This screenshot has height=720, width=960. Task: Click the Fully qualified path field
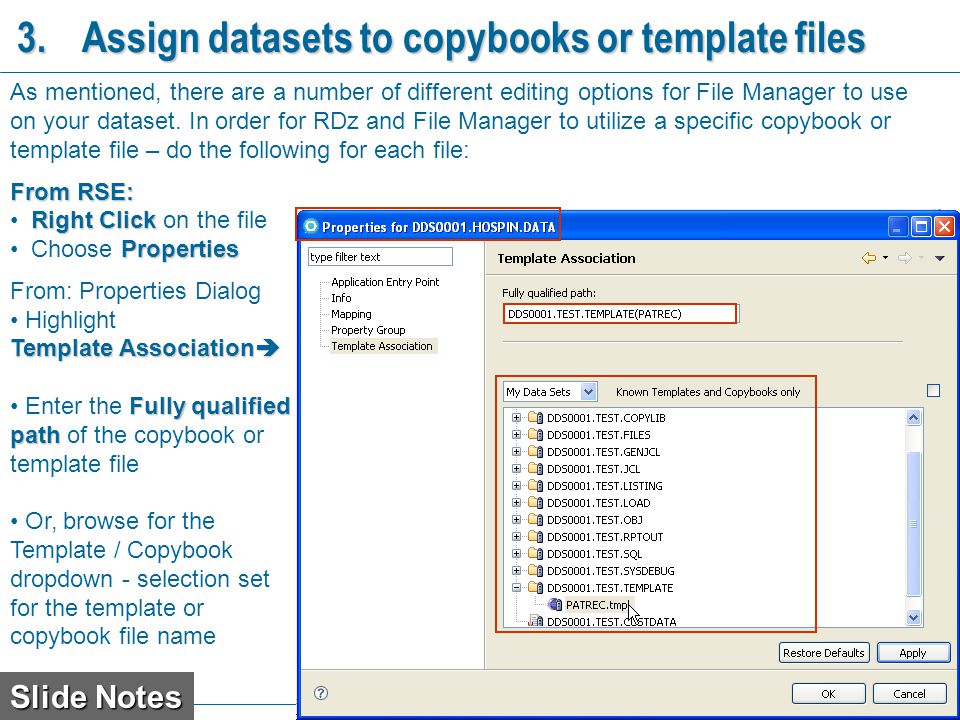(x=620, y=314)
